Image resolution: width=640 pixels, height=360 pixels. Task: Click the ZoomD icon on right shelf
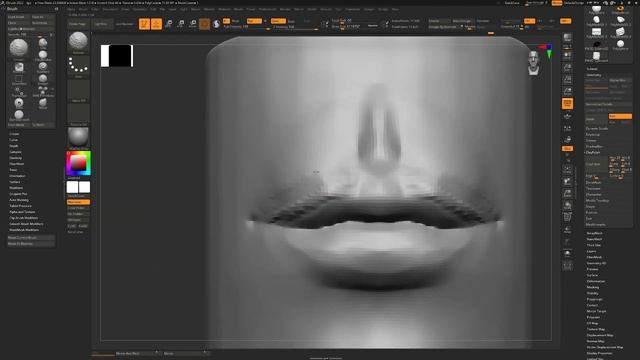(x=567, y=193)
